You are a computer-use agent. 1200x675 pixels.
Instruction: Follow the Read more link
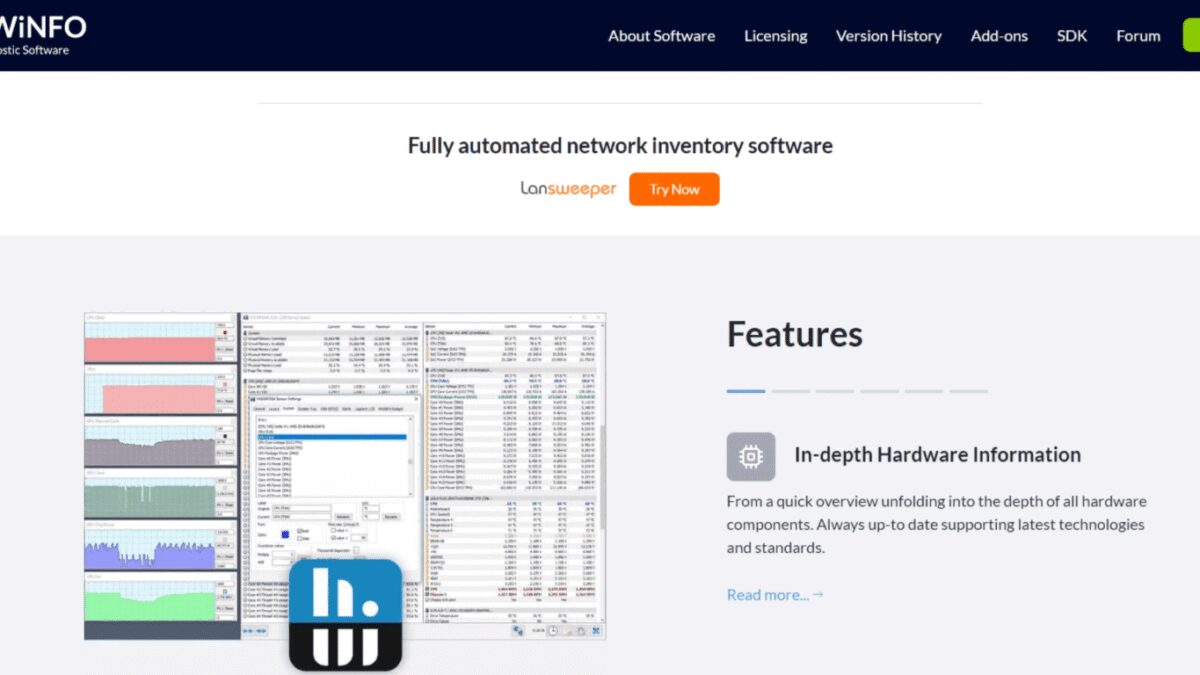tap(775, 595)
